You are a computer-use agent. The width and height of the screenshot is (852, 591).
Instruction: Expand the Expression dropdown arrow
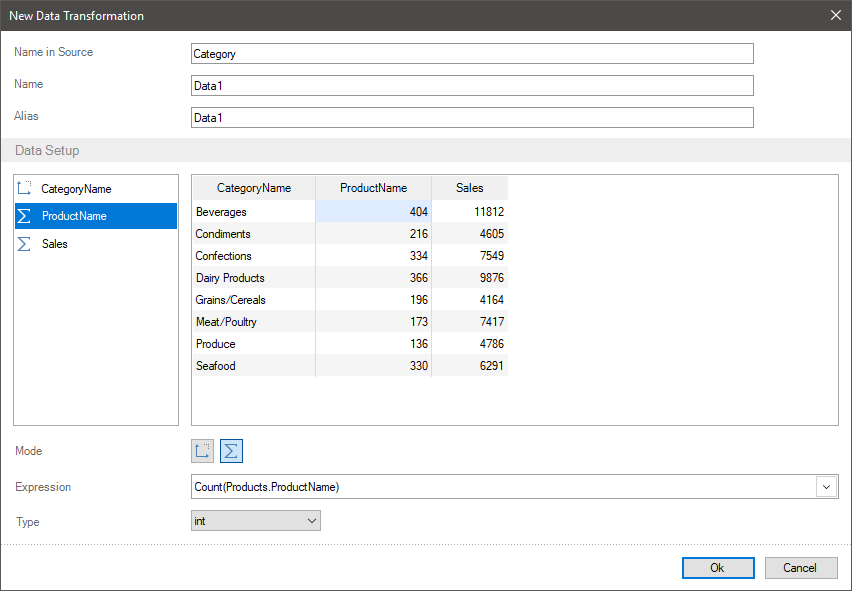[x=827, y=487]
